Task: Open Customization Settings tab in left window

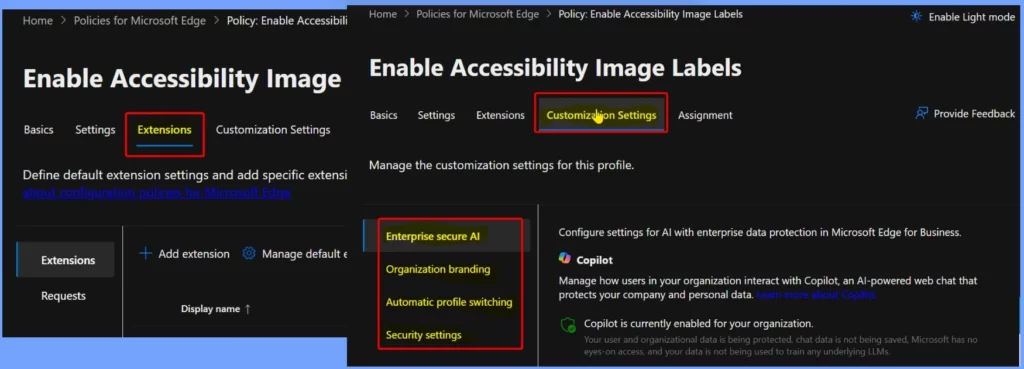Action: point(273,130)
